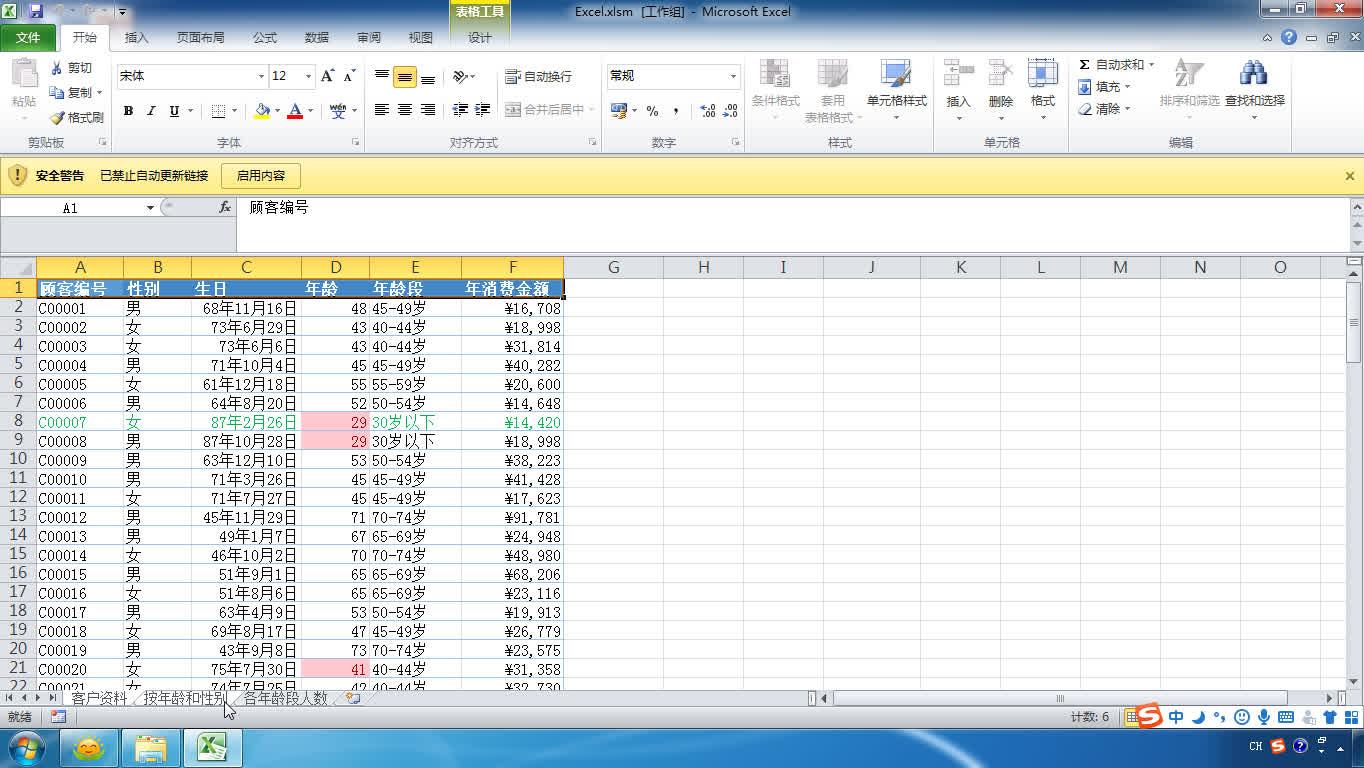Click the cell Borders icon

(x=219, y=111)
